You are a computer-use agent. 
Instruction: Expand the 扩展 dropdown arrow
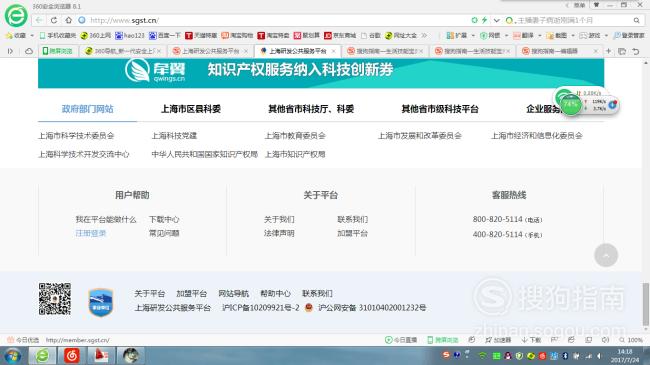[x=473, y=36]
